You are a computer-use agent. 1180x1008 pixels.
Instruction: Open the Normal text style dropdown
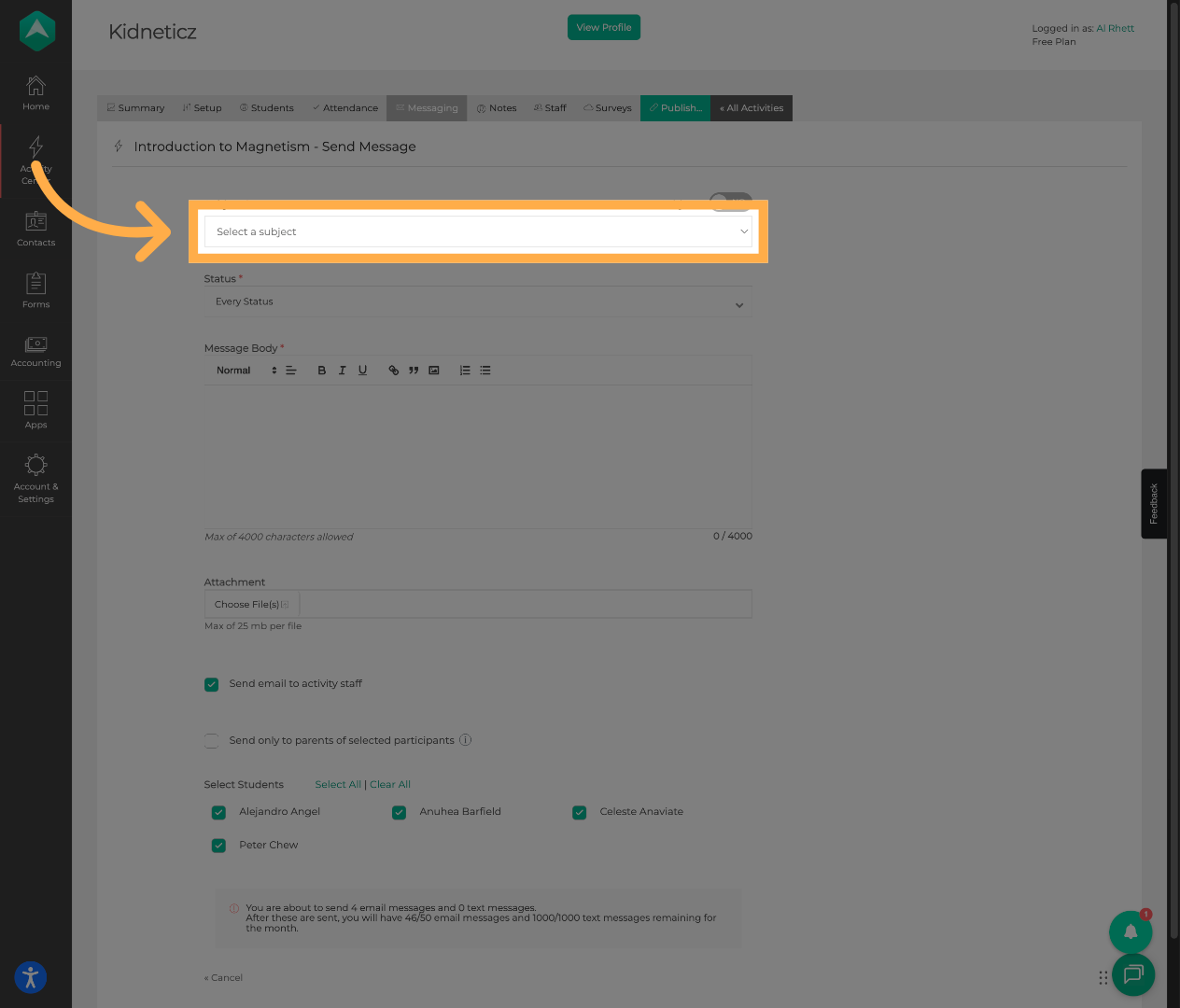click(246, 371)
